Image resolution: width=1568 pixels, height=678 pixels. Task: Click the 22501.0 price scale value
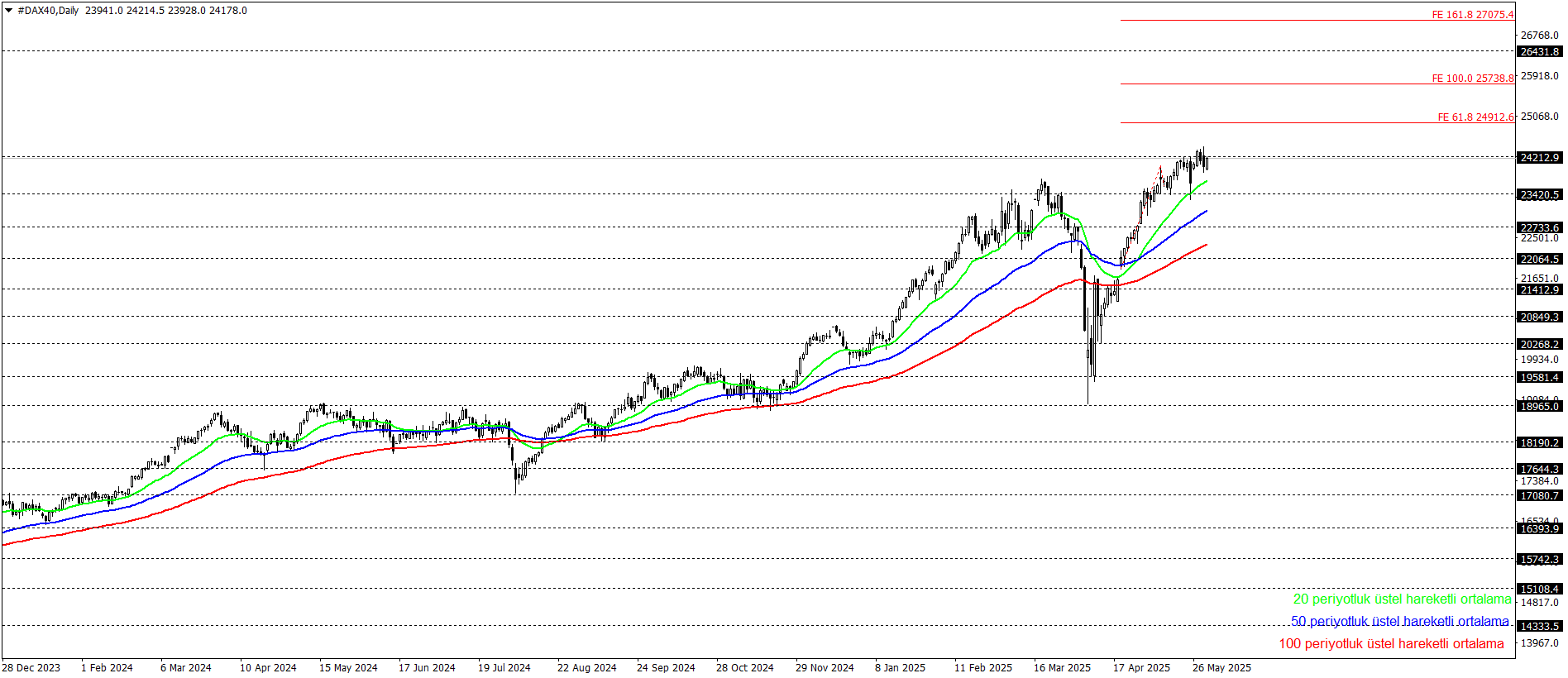[x=1540, y=238]
